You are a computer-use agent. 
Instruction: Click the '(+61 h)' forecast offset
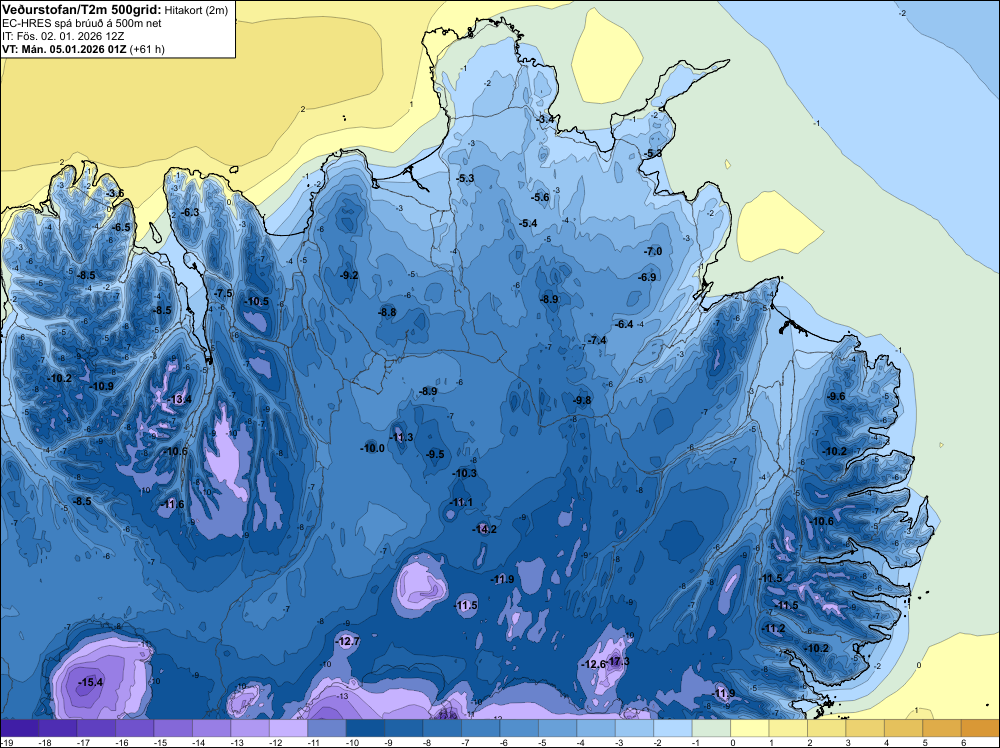point(147,49)
